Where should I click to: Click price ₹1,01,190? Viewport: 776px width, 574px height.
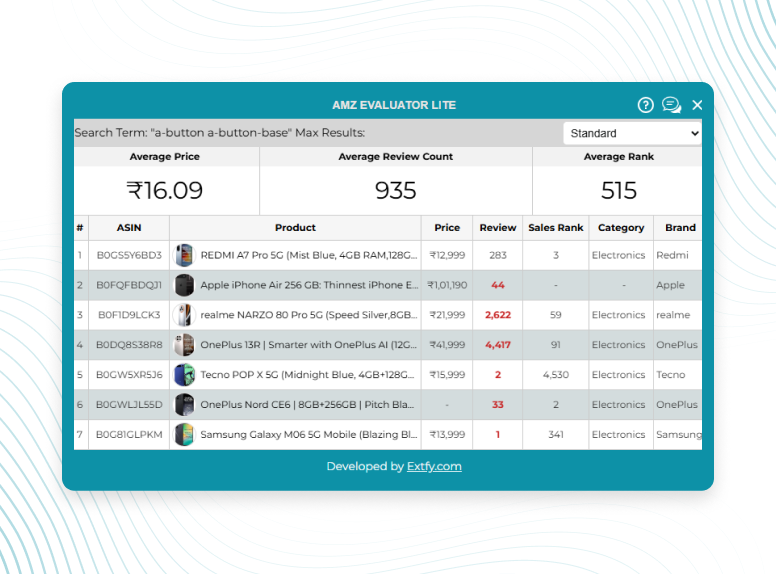[447, 285]
